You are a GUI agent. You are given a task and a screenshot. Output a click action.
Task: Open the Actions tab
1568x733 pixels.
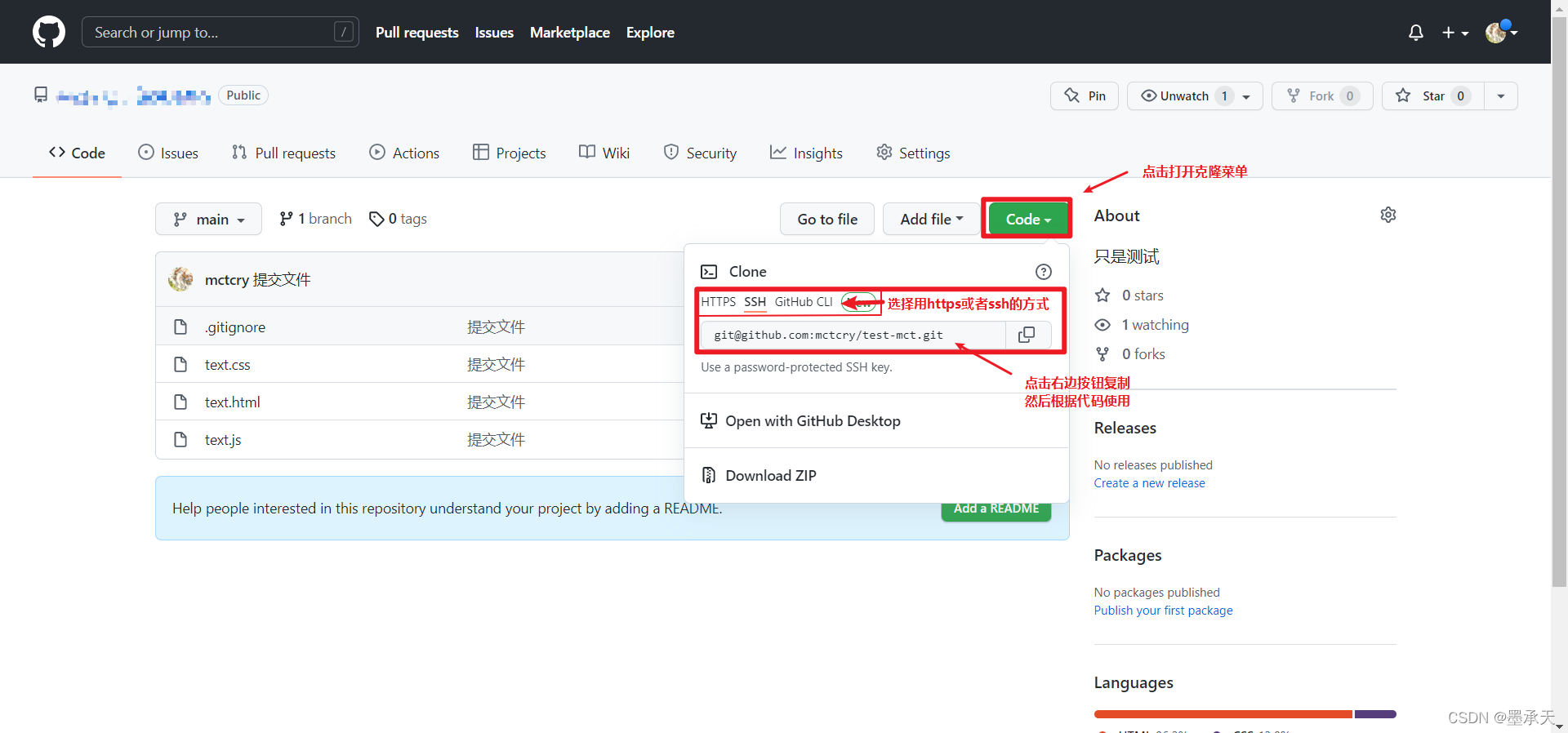[x=404, y=153]
